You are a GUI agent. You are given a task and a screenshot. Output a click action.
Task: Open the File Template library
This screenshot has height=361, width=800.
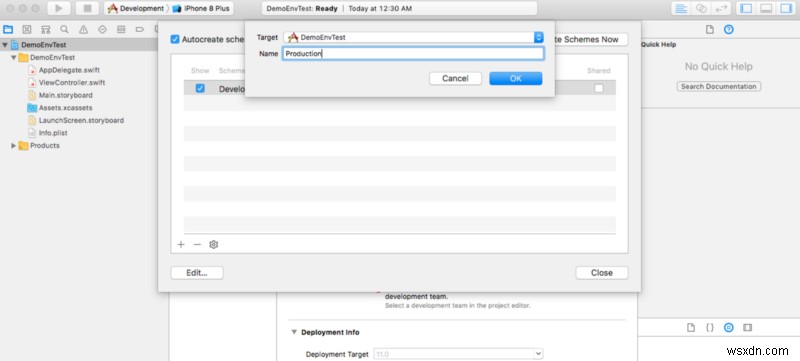pyautogui.click(x=691, y=327)
